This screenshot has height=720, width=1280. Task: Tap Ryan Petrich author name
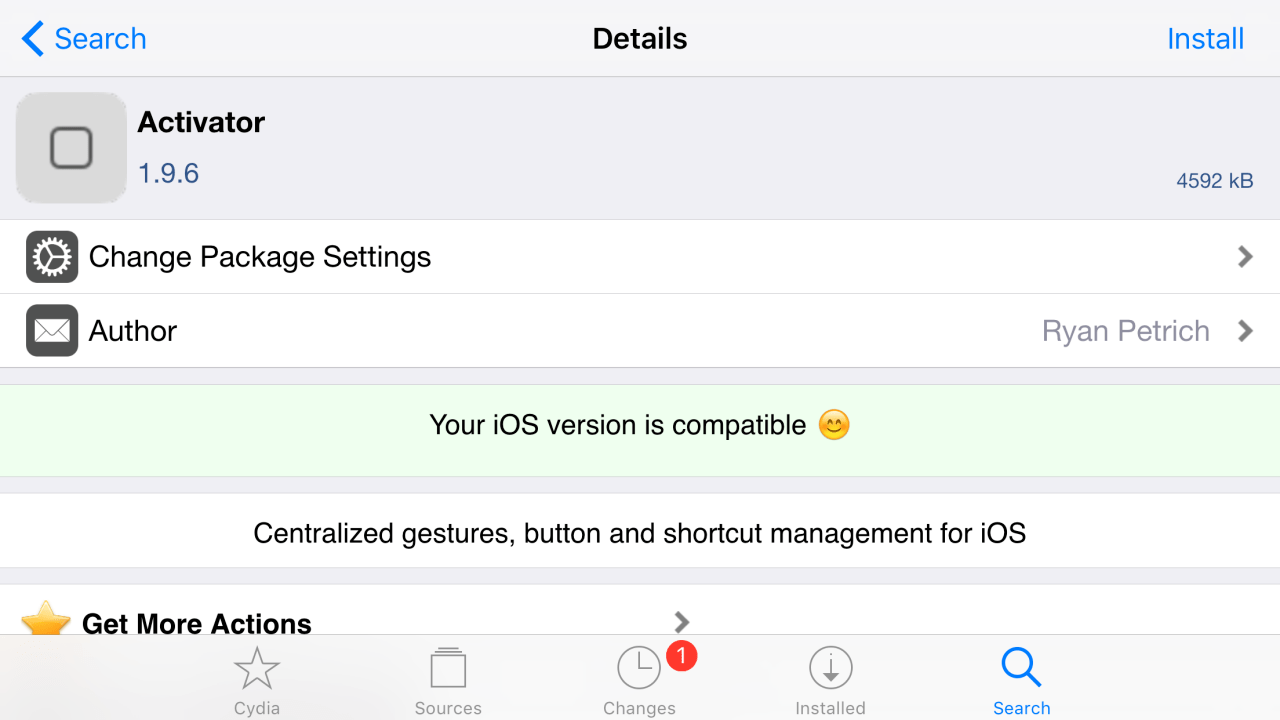point(1126,330)
